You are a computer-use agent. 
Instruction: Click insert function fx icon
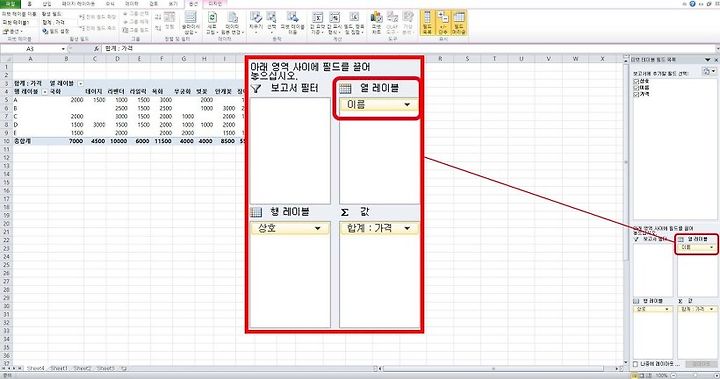[96, 48]
